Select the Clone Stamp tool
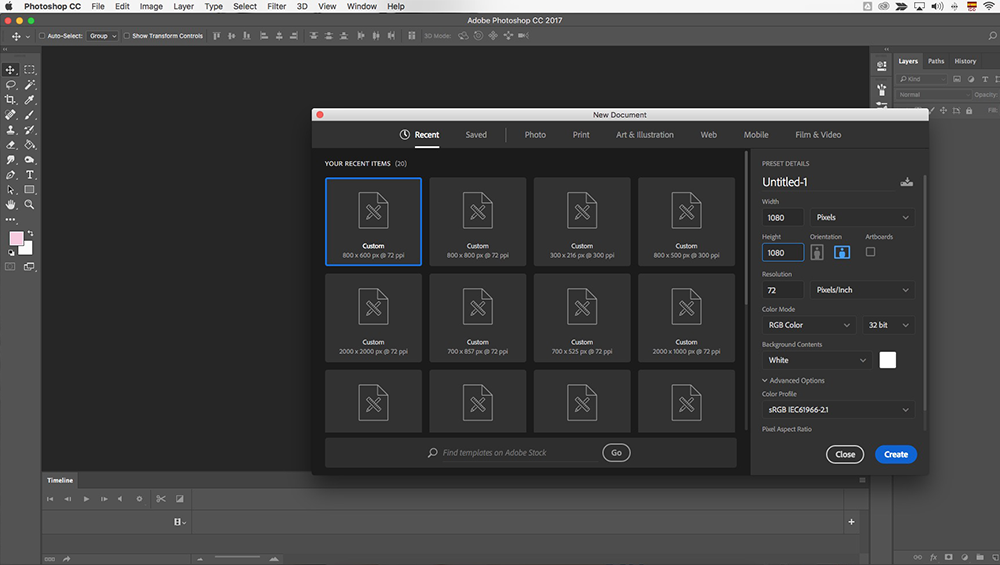 click(11, 129)
